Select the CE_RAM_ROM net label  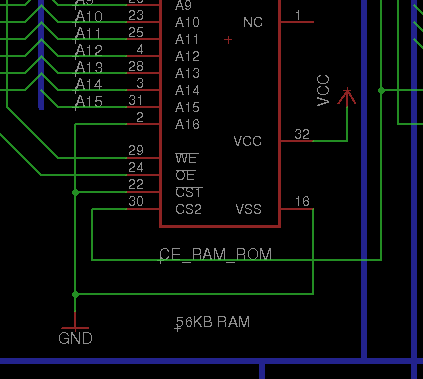click(x=216, y=254)
